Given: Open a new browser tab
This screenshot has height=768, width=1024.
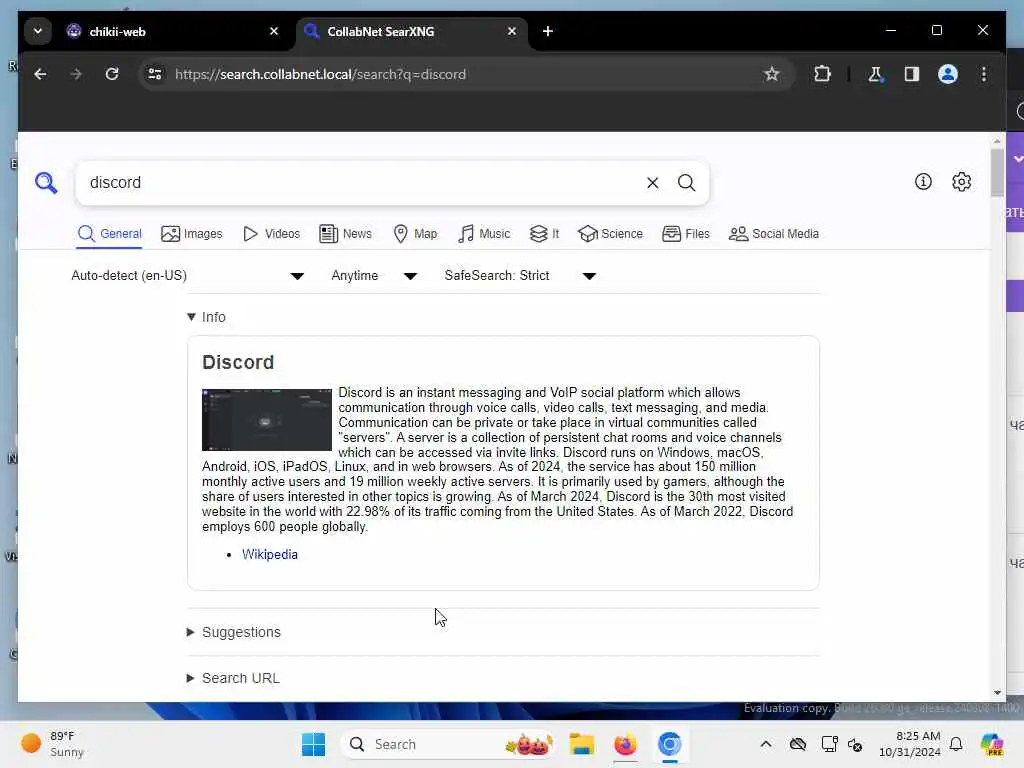Looking at the screenshot, I should pos(547,31).
